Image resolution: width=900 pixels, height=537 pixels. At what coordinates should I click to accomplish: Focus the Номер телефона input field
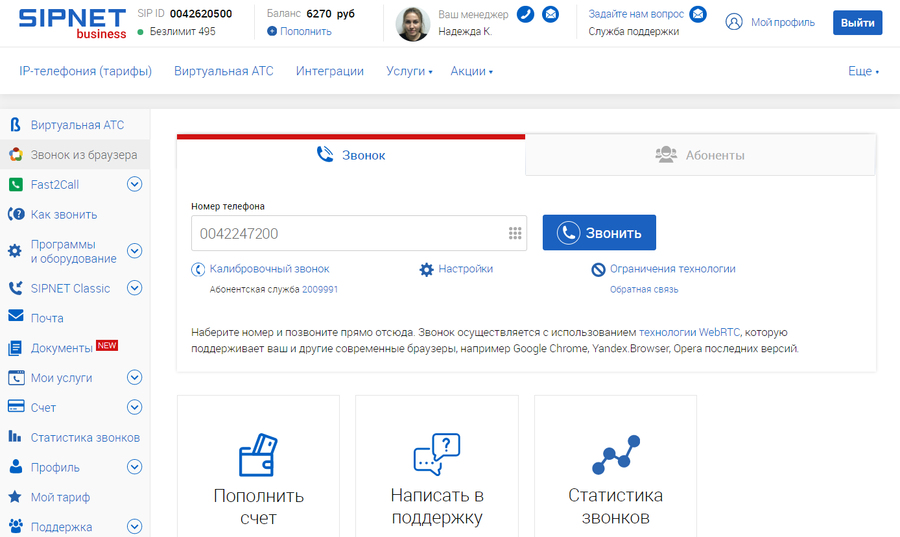(x=359, y=233)
